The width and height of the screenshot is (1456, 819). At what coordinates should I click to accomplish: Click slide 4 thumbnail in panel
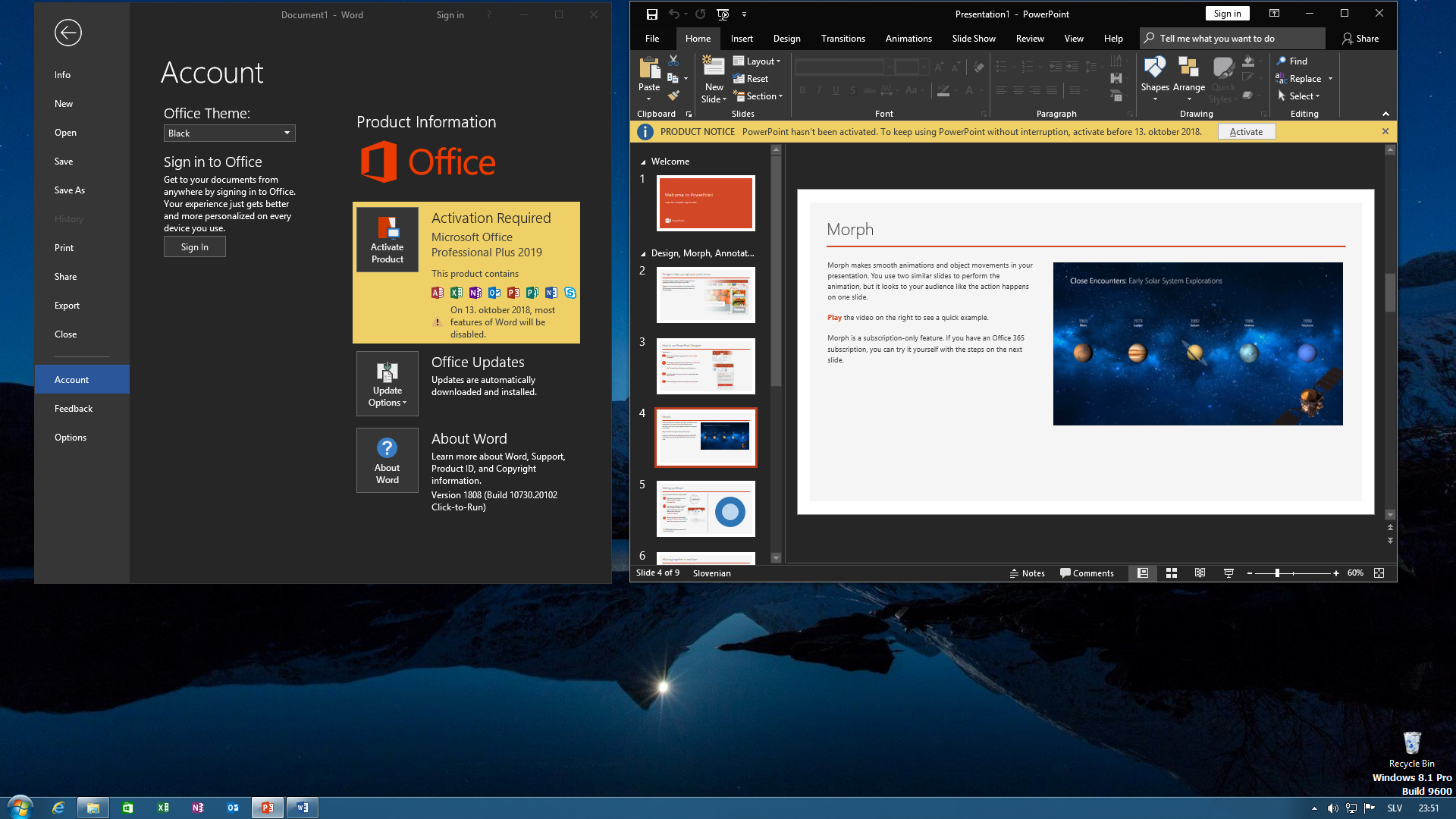[x=705, y=436]
